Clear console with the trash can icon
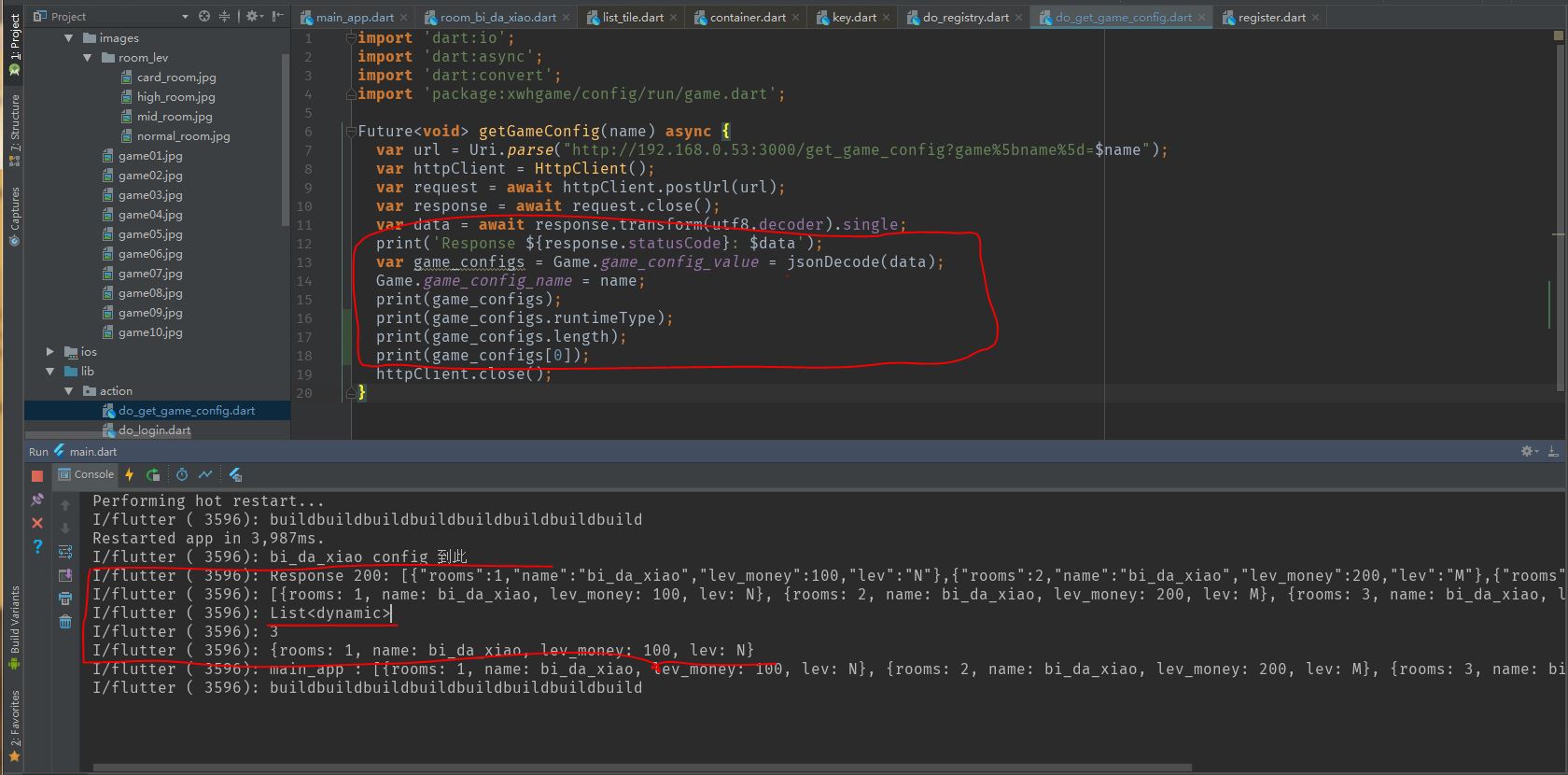Viewport: 1568px width, 775px height. click(x=65, y=622)
